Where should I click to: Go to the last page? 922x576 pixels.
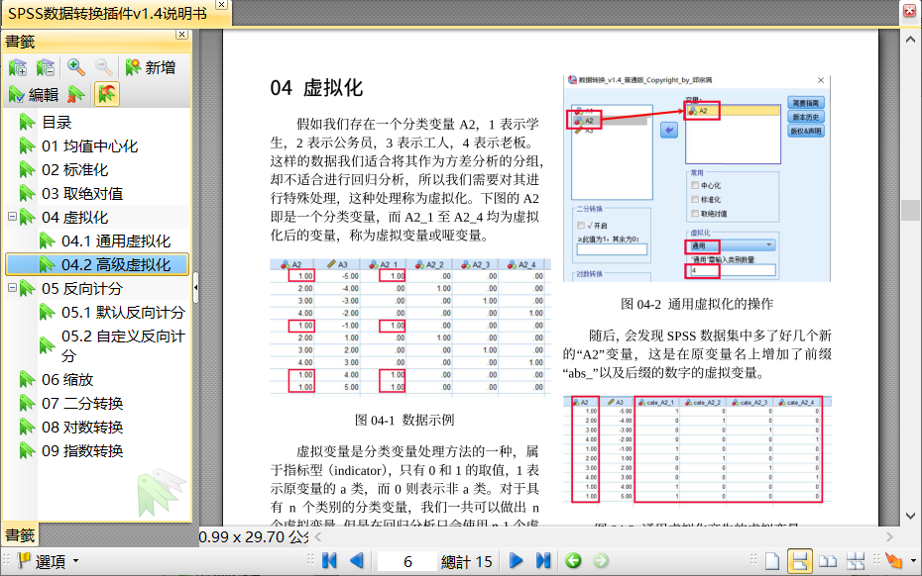point(543,561)
